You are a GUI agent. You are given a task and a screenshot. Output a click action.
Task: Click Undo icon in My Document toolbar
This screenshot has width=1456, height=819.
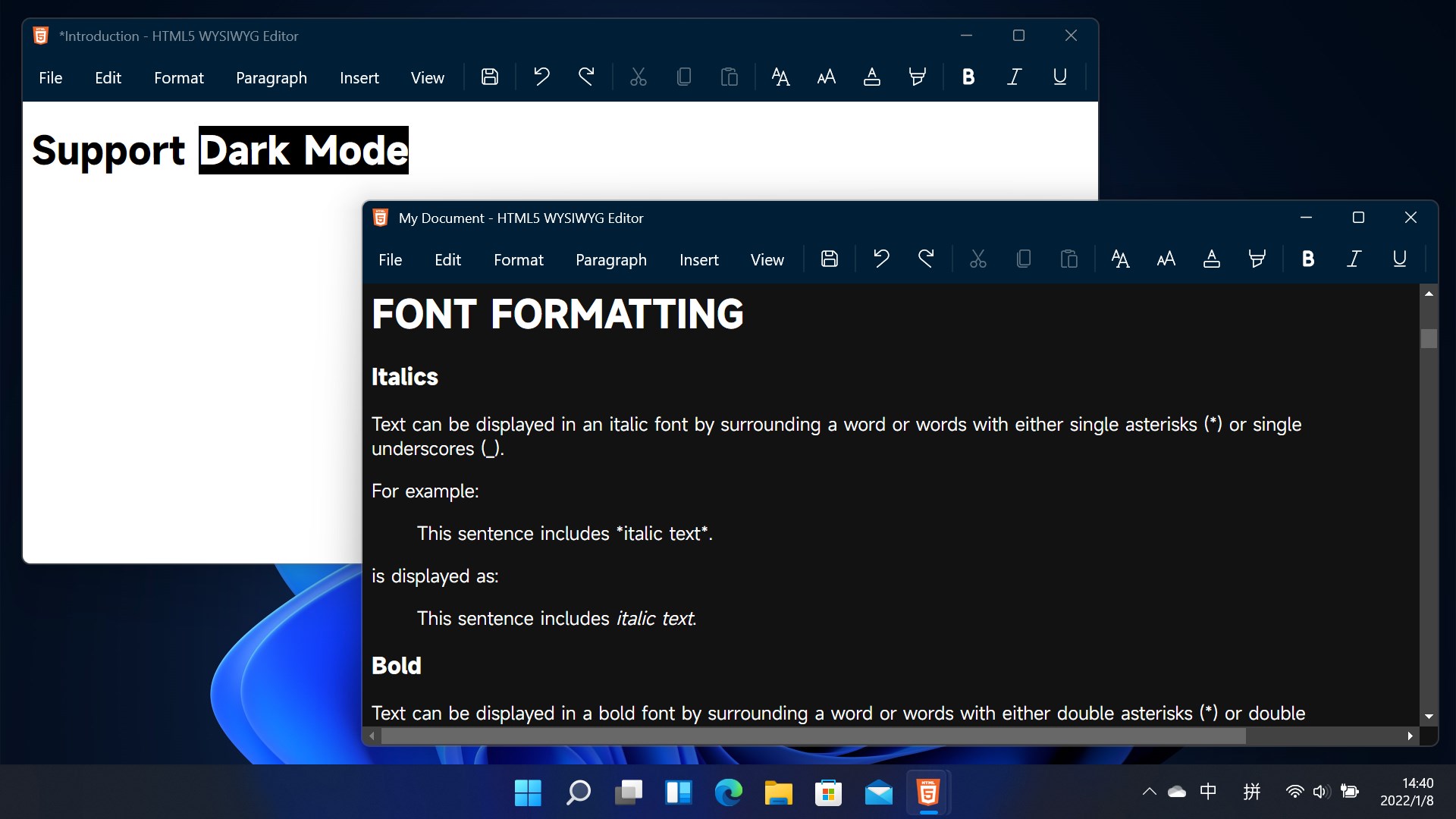(x=880, y=259)
